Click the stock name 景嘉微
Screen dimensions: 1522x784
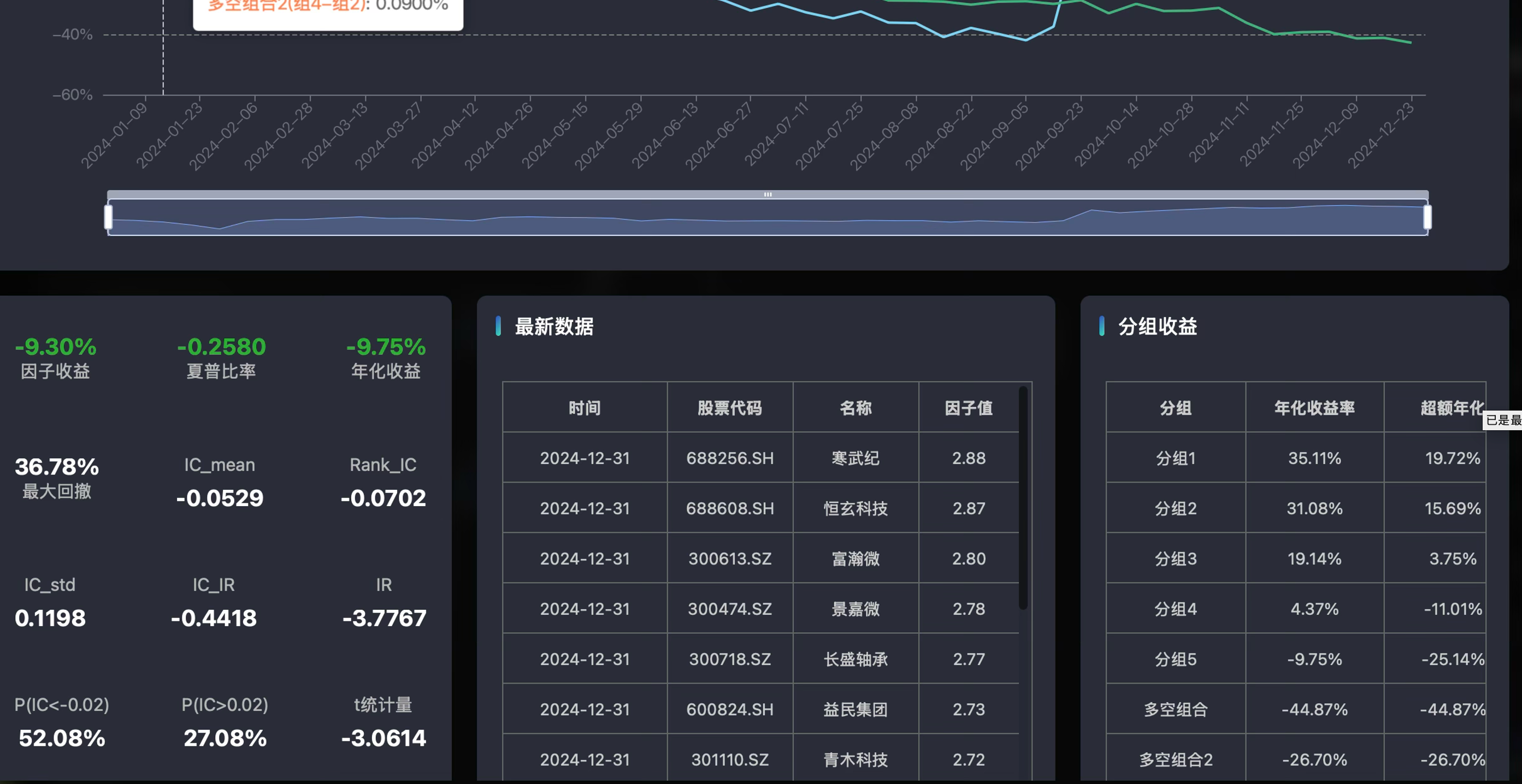coord(856,609)
